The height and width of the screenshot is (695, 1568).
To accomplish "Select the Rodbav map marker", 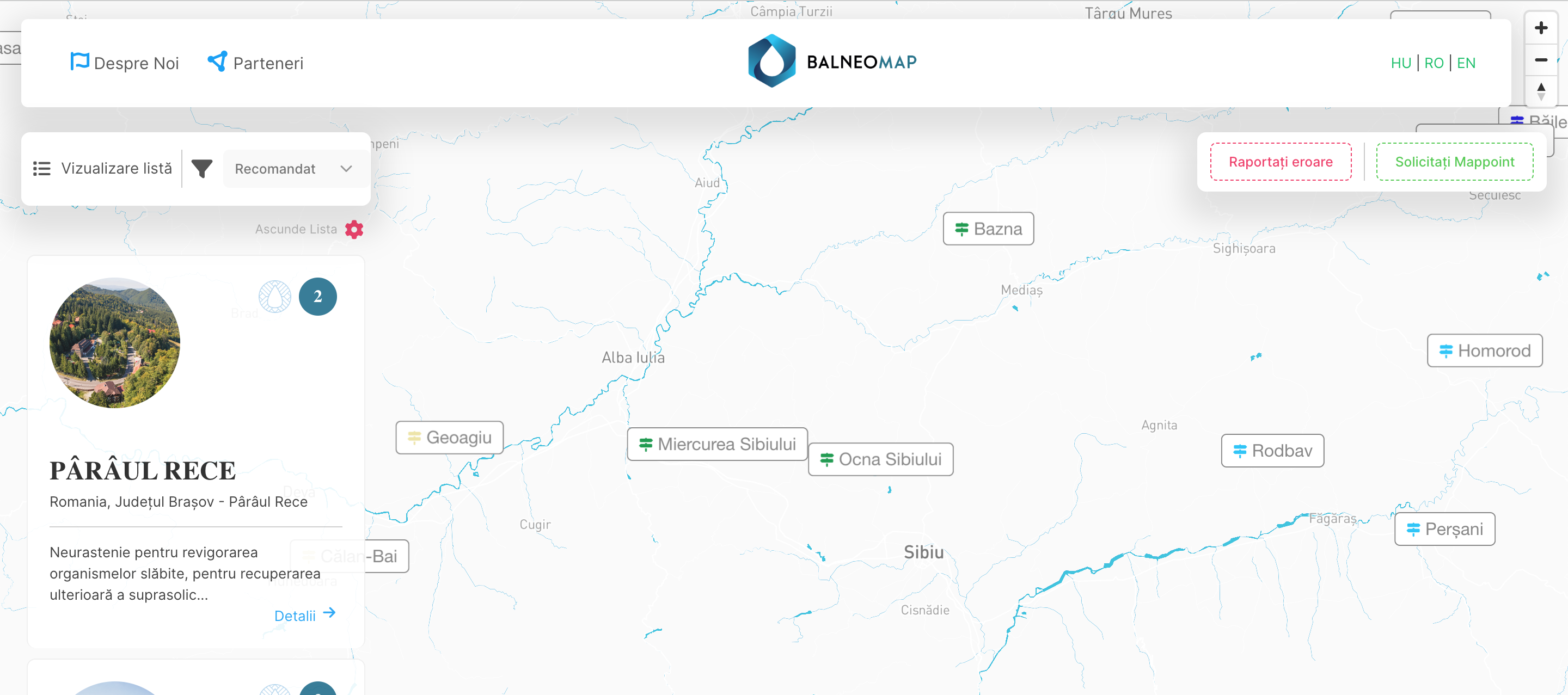I will click(x=1272, y=450).
